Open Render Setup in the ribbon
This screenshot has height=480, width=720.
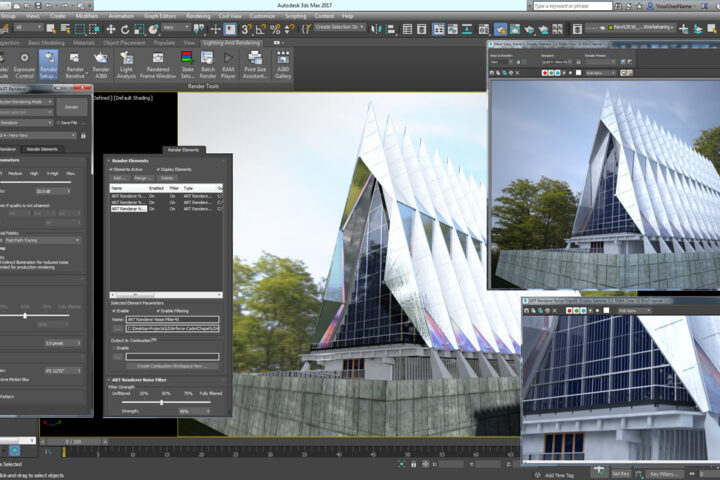coord(48,65)
